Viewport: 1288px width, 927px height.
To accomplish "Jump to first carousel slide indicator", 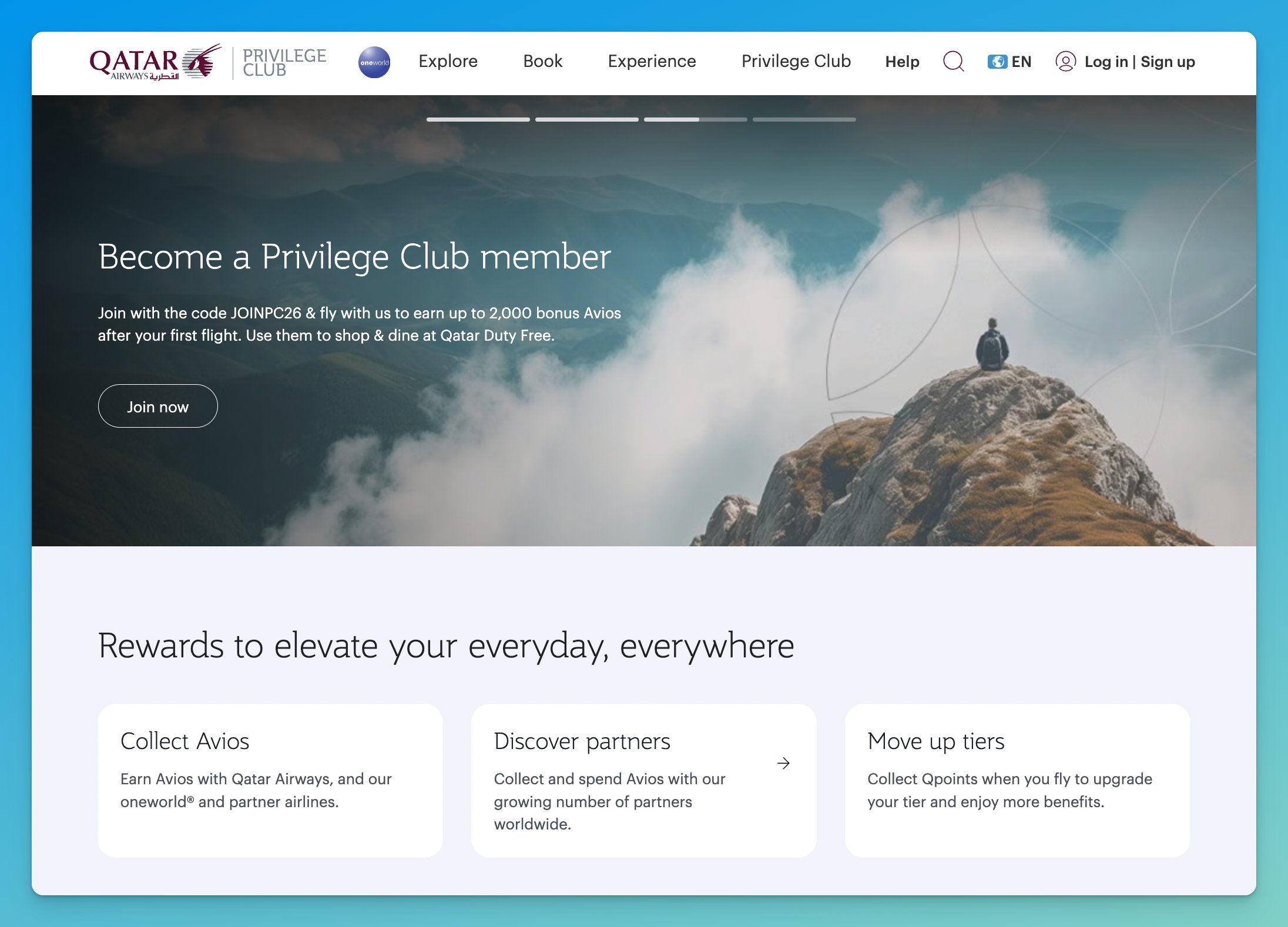I will click(478, 120).
